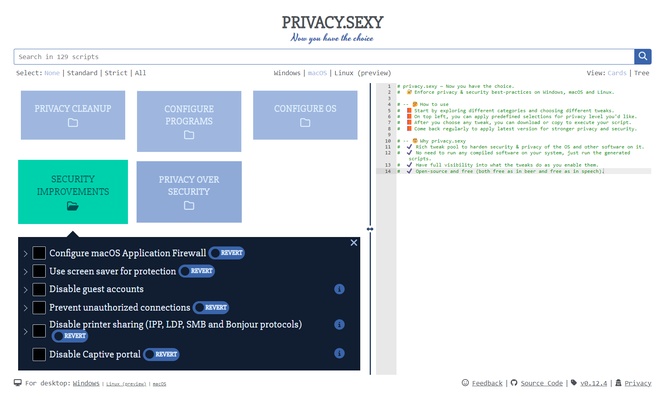Select All scripts preset
The width and height of the screenshot is (665, 400).
point(140,73)
